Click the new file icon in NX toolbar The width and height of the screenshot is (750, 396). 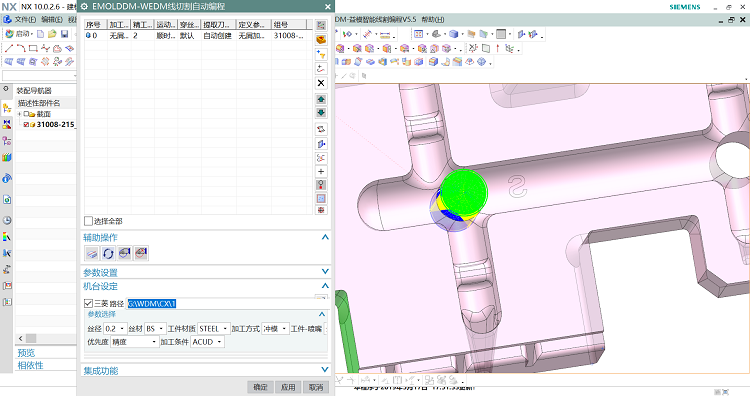coord(41,34)
